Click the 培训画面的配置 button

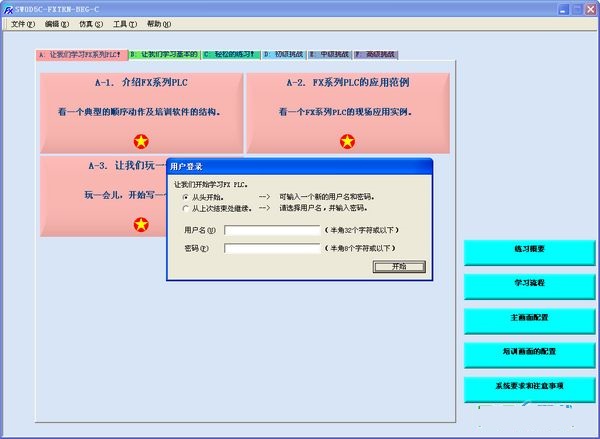[x=529, y=355]
